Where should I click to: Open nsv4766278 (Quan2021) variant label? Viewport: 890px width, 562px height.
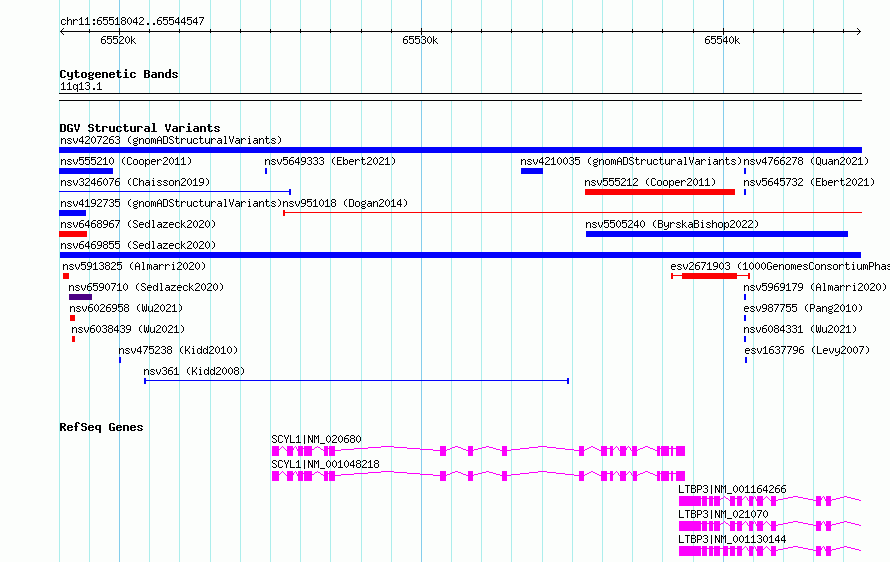click(x=806, y=161)
